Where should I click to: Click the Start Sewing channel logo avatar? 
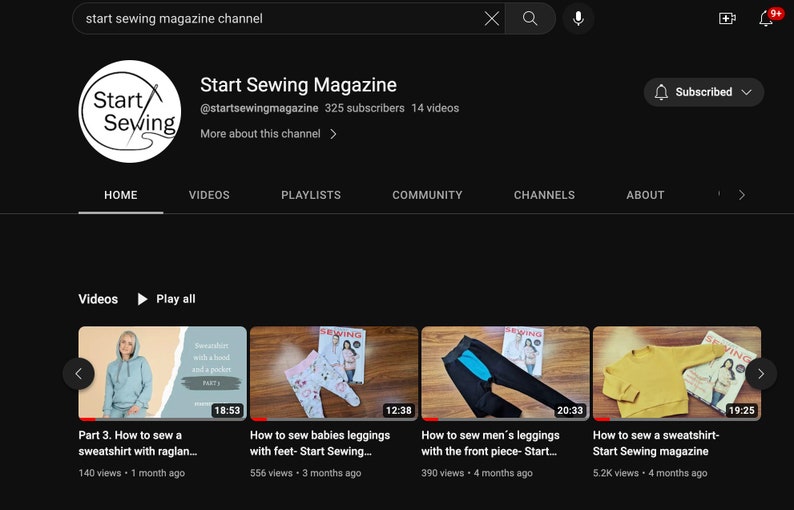[130, 111]
